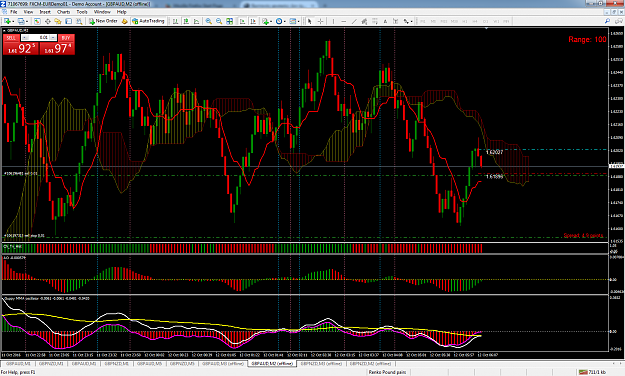The height and width of the screenshot is (376, 625).
Task: Click the one-click trading volume field
Action: coord(39,38)
